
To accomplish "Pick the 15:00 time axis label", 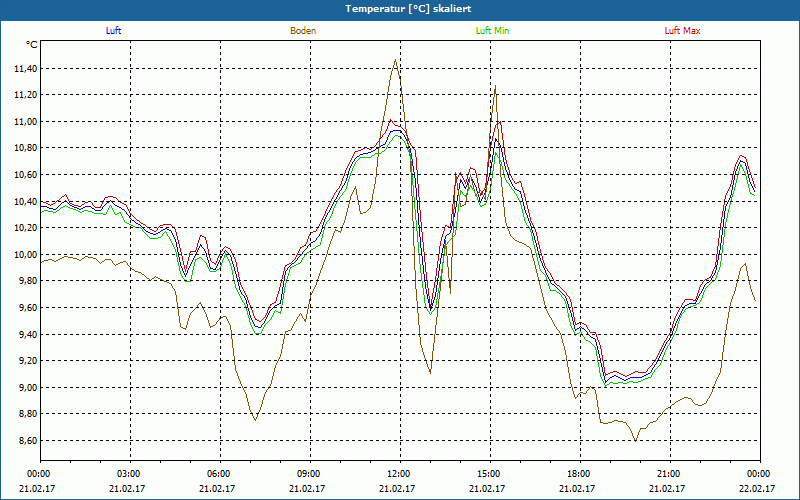I will pos(489,474).
